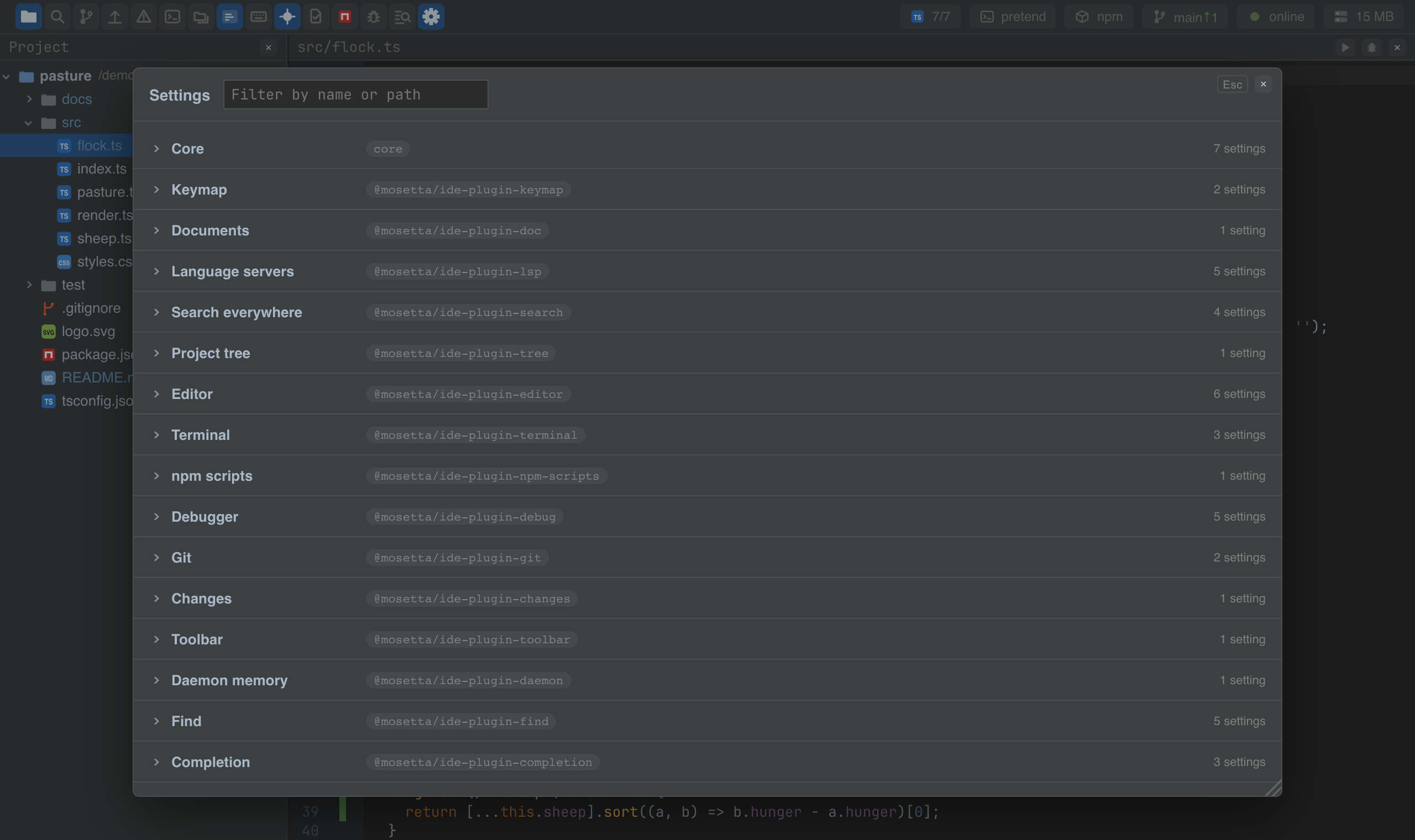Click the magnifier search toolbar icon
The width and height of the screenshot is (1415, 840).
tap(57, 17)
